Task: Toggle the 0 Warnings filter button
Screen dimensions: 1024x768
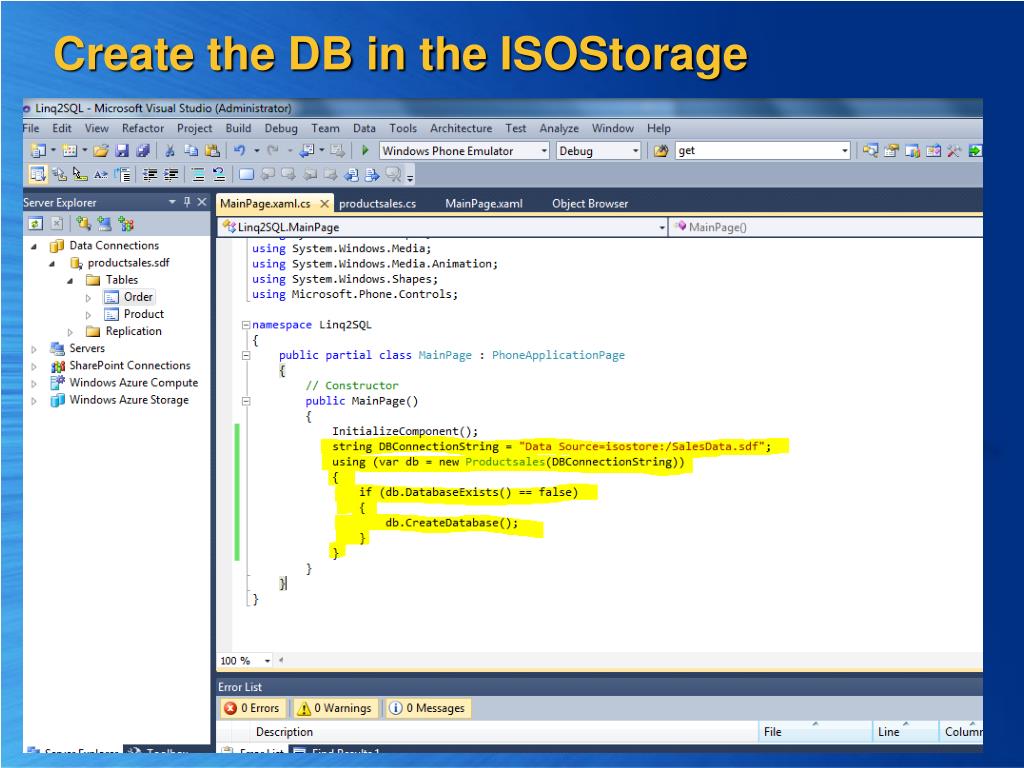Action: coord(334,708)
